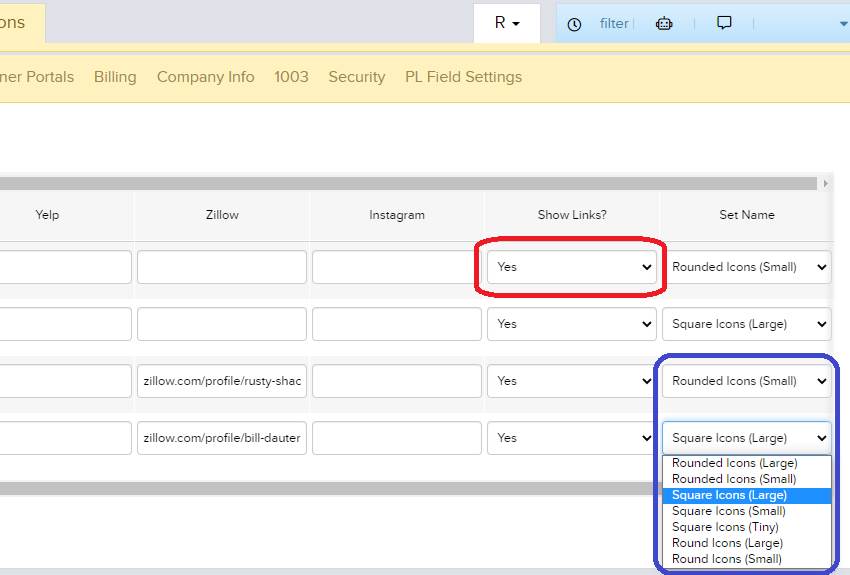This screenshot has height=575, width=850.
Task: Click Instagram field in rusty-shac row
Action: (x=397, y=381)
